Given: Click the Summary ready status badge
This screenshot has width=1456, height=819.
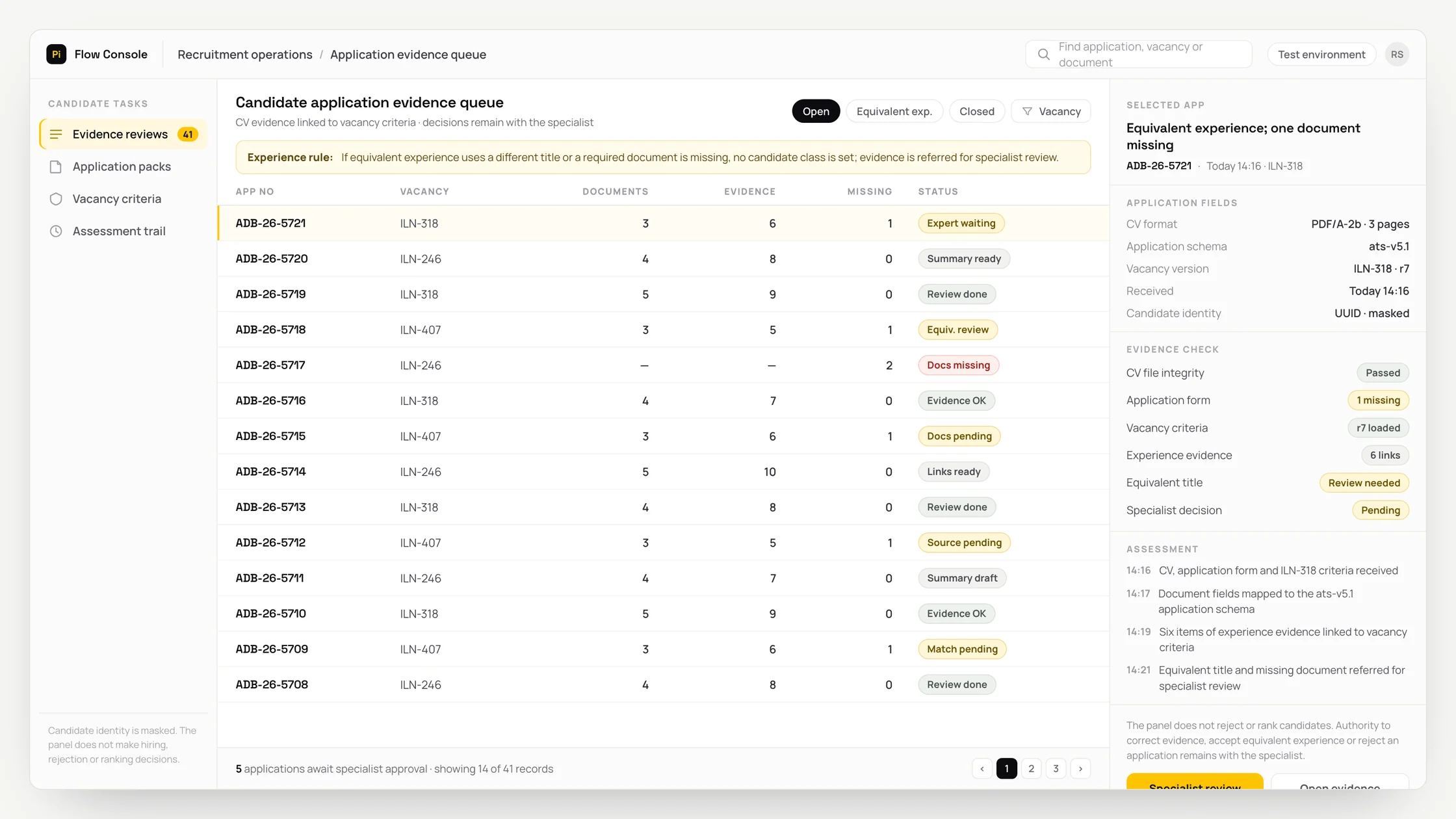Looking at the screenshot, I should (964, 259).
